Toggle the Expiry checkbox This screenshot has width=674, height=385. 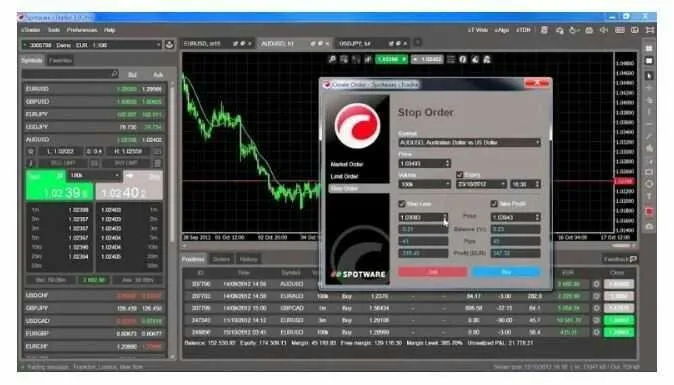459,174
